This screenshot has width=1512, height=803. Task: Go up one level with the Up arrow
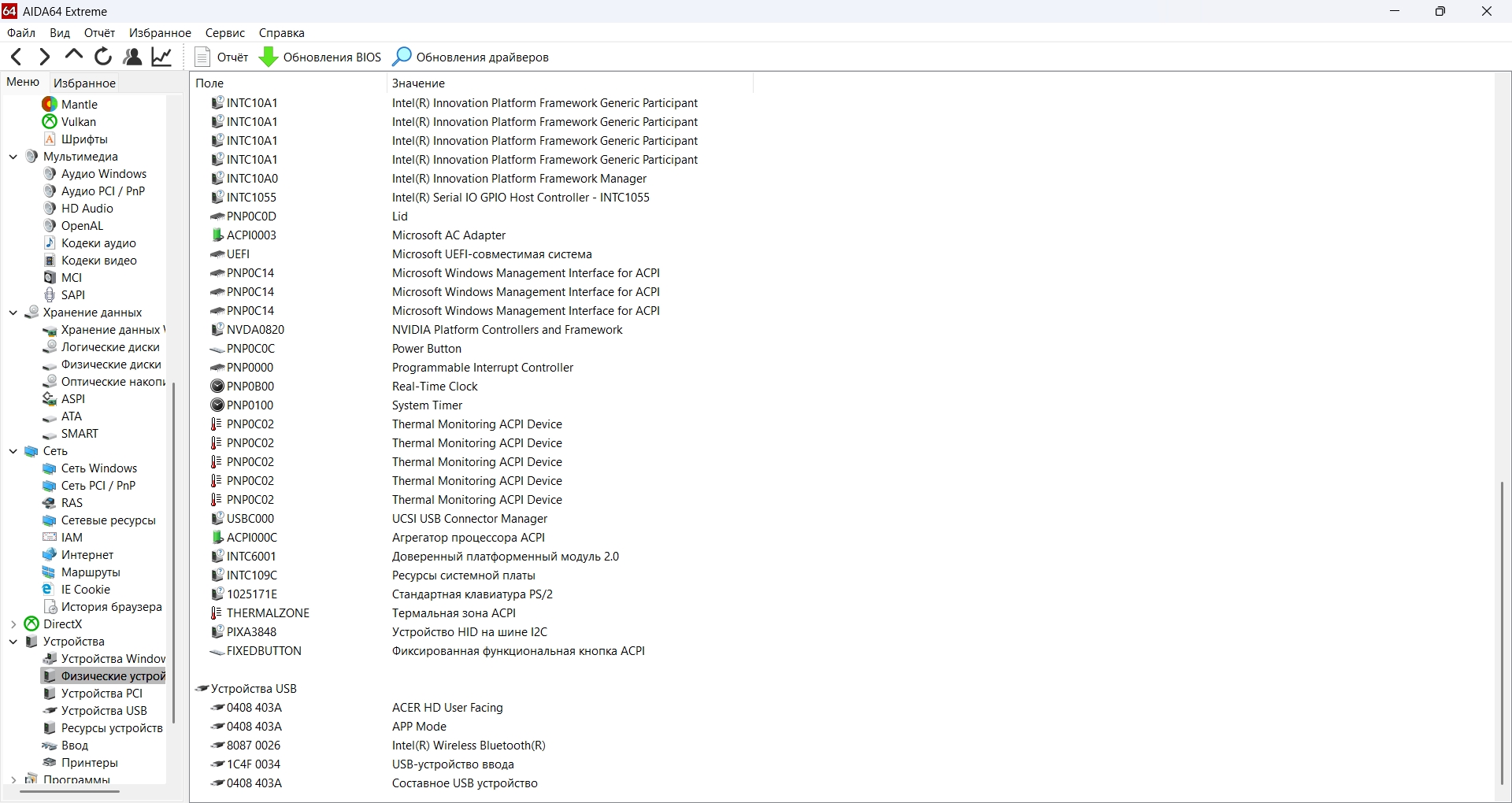pos(74,55)
